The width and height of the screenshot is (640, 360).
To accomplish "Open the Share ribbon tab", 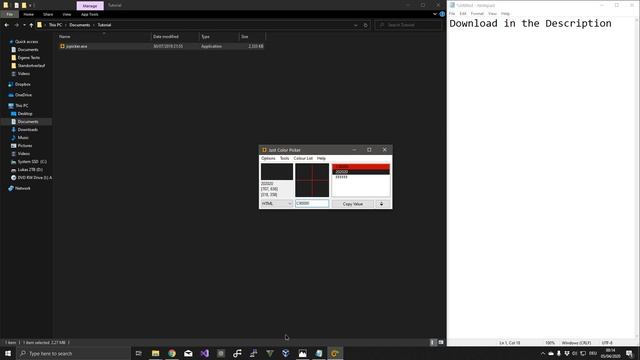I will point(48,14).
